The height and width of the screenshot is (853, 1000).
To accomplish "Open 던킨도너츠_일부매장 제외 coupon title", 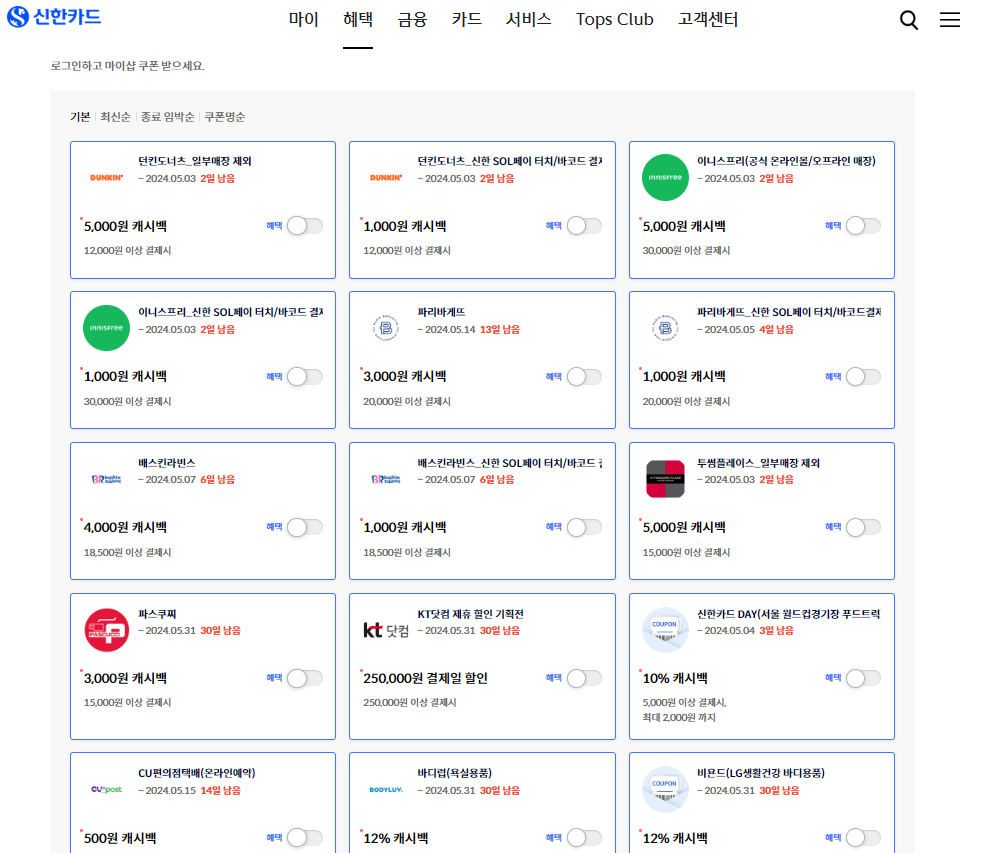I will point(195,161).
